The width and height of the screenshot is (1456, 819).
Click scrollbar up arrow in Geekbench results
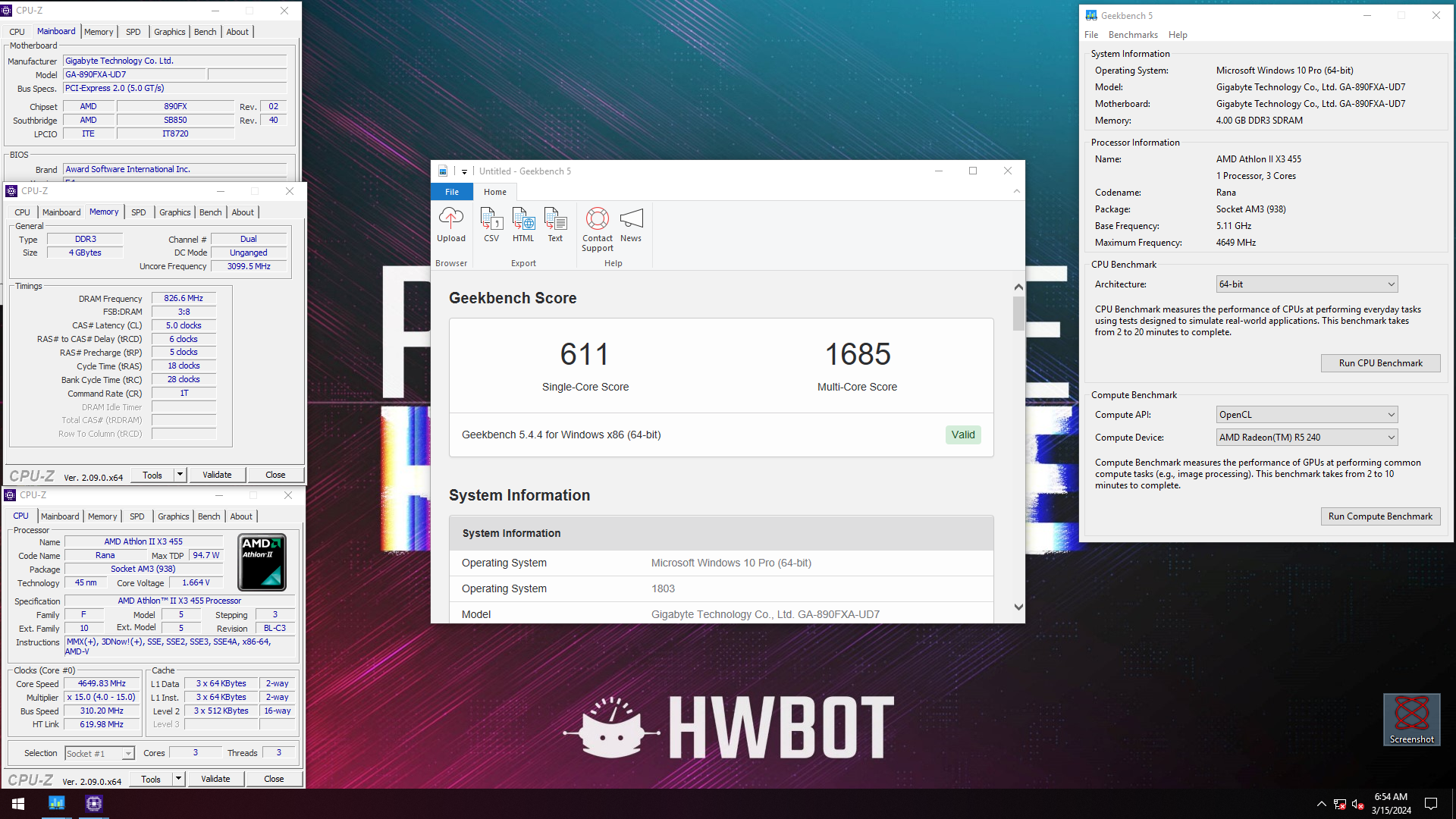point(1018,287)
